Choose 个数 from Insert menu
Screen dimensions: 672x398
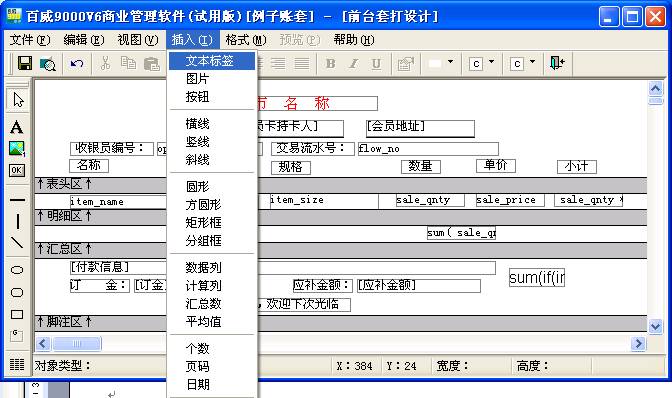pyautogui.click(x=212, y=349)
